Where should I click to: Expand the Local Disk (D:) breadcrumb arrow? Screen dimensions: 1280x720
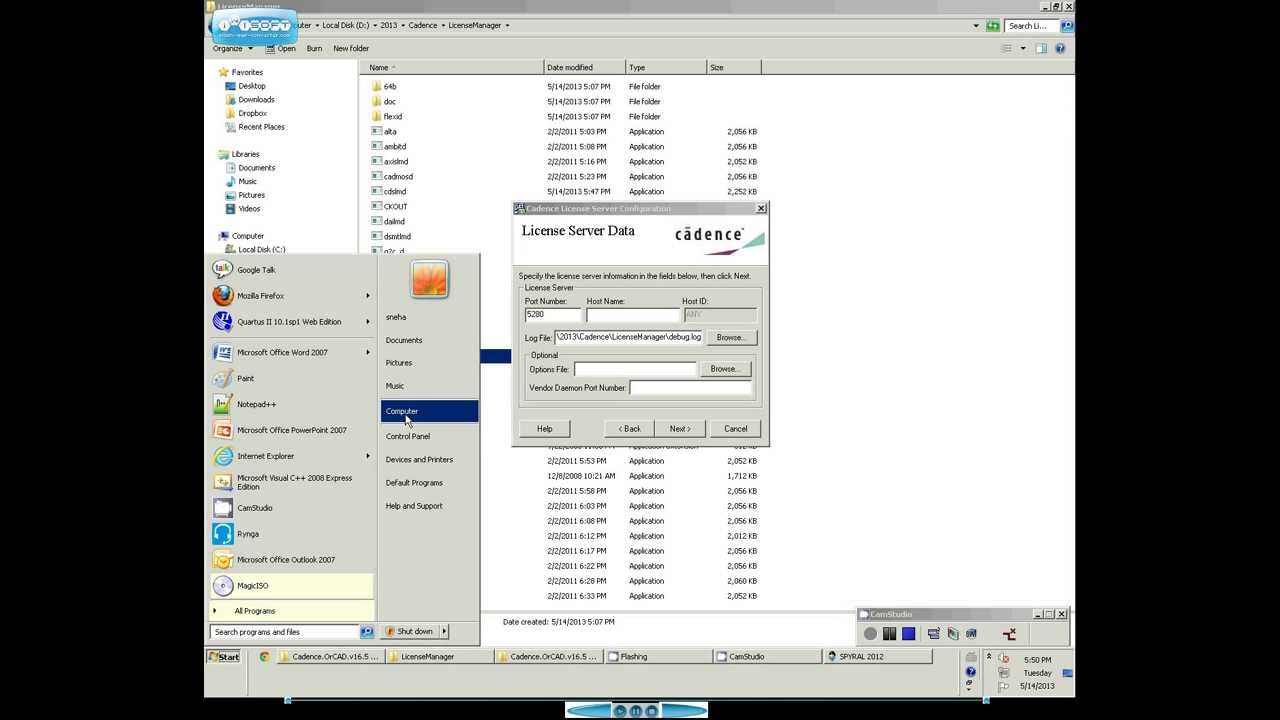click(374, 25)
